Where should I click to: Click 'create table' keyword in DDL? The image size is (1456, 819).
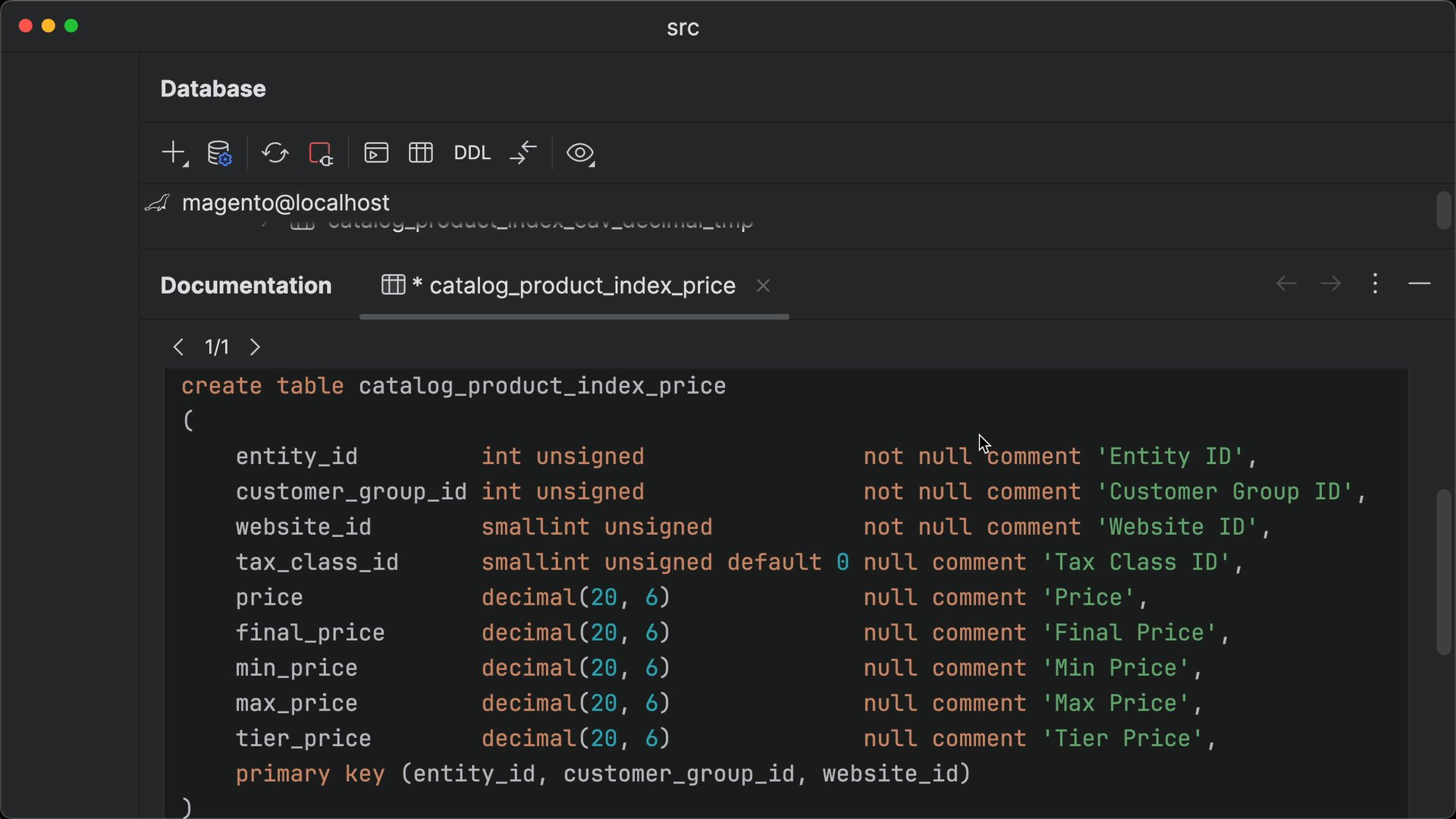coord(262,386)
